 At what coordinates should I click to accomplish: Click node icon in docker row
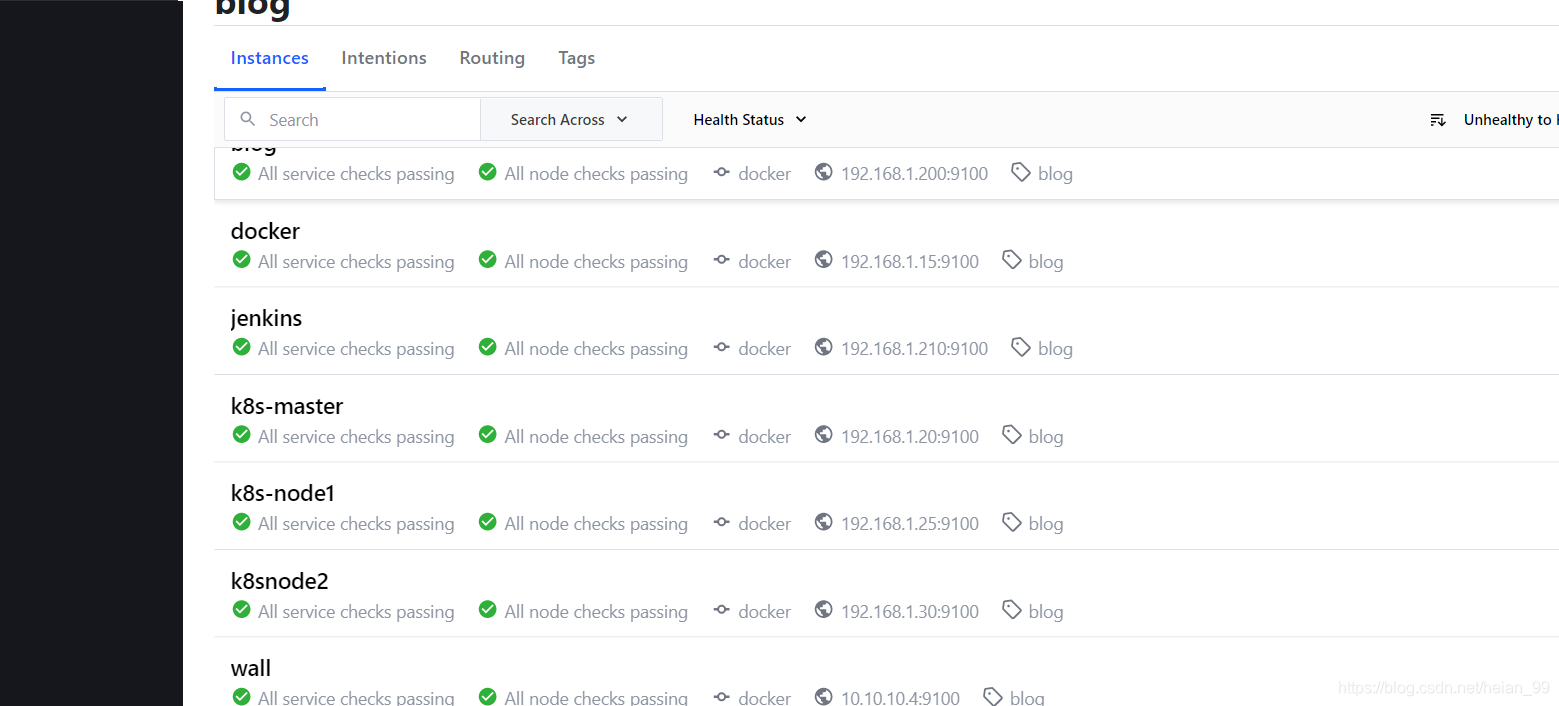[722, 260]
